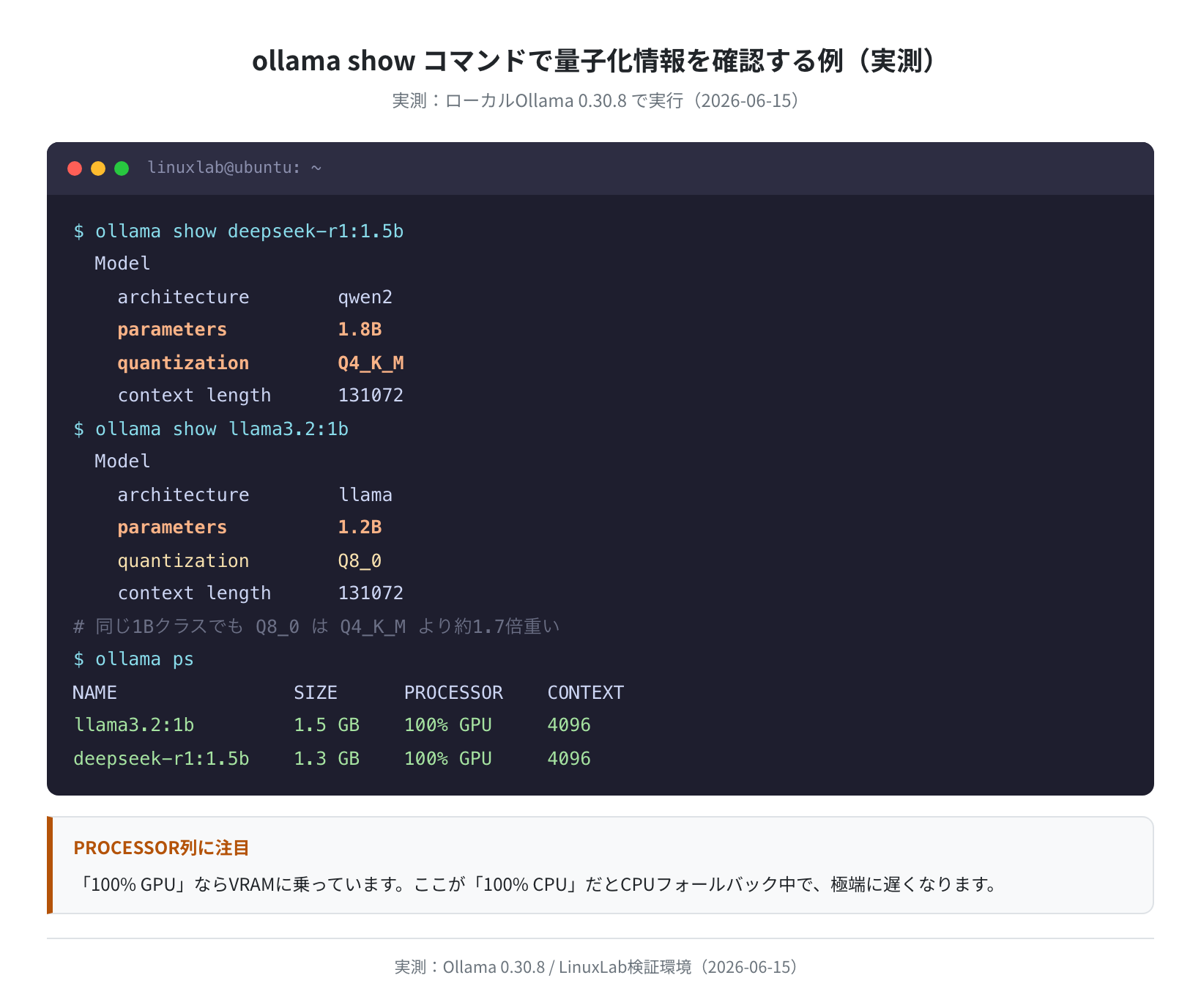Click the command 'ollama show llama3.2:1b'
This screenshot has height=1008, width=1201.
(x=222, y=429)
